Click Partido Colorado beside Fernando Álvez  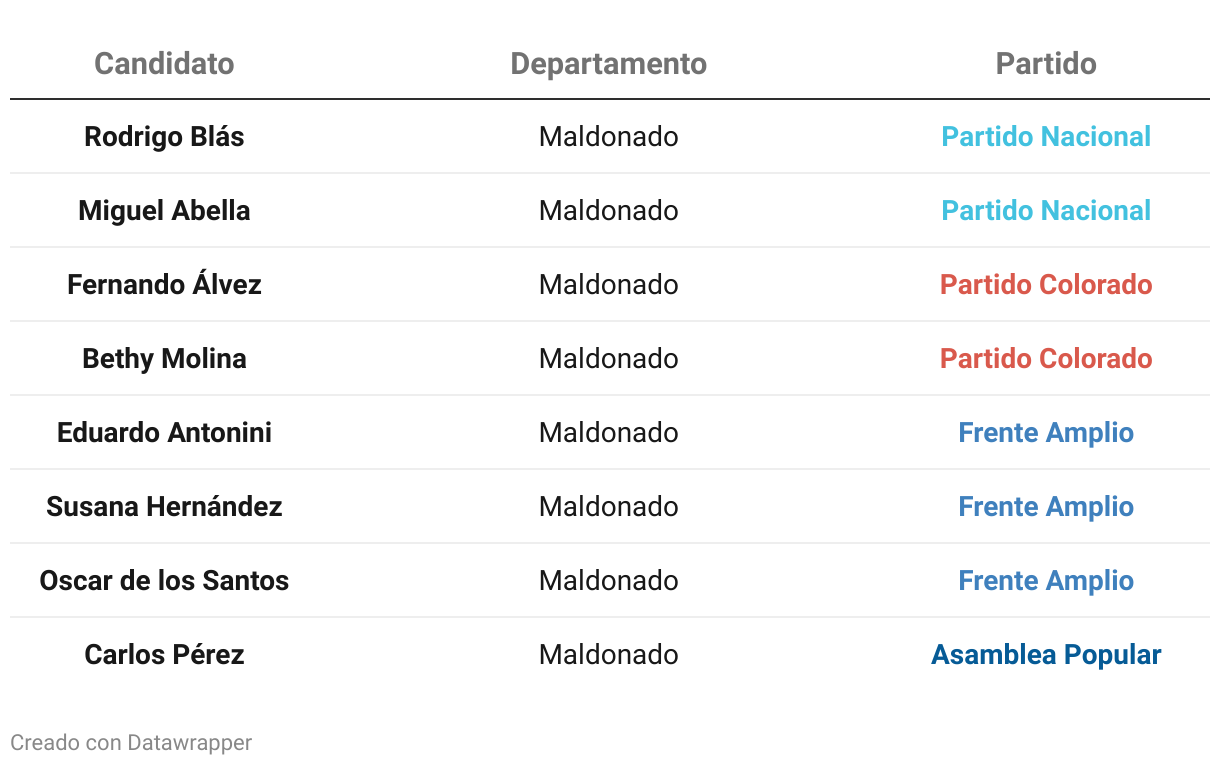click(x=1046, y=285)
